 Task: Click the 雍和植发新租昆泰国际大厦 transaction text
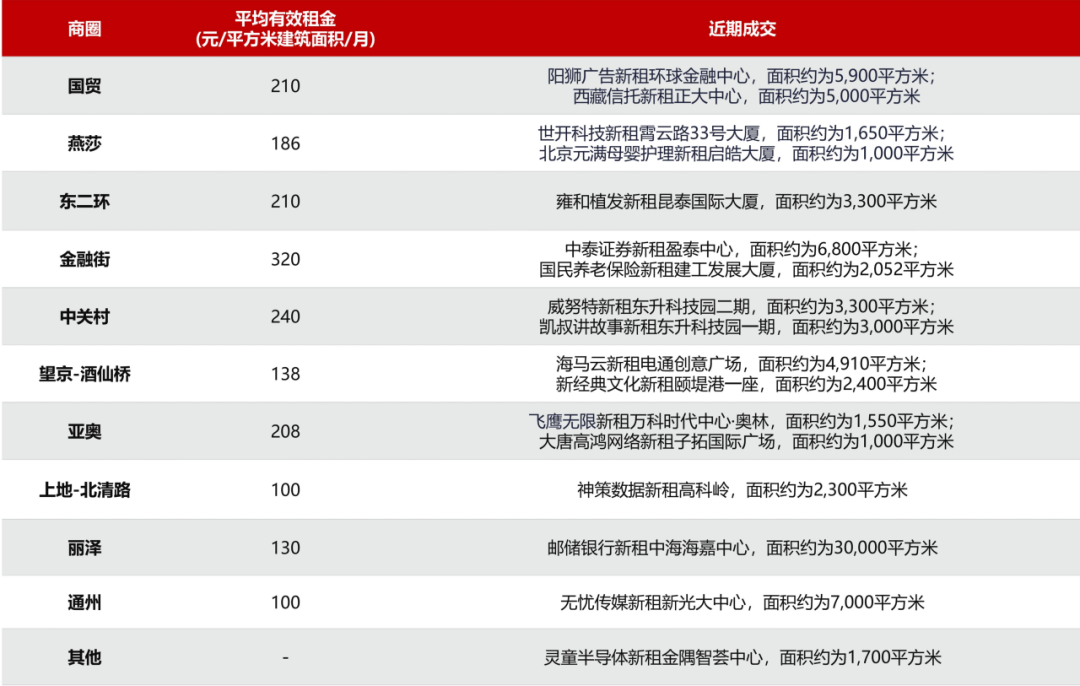[x=747, y=201]
